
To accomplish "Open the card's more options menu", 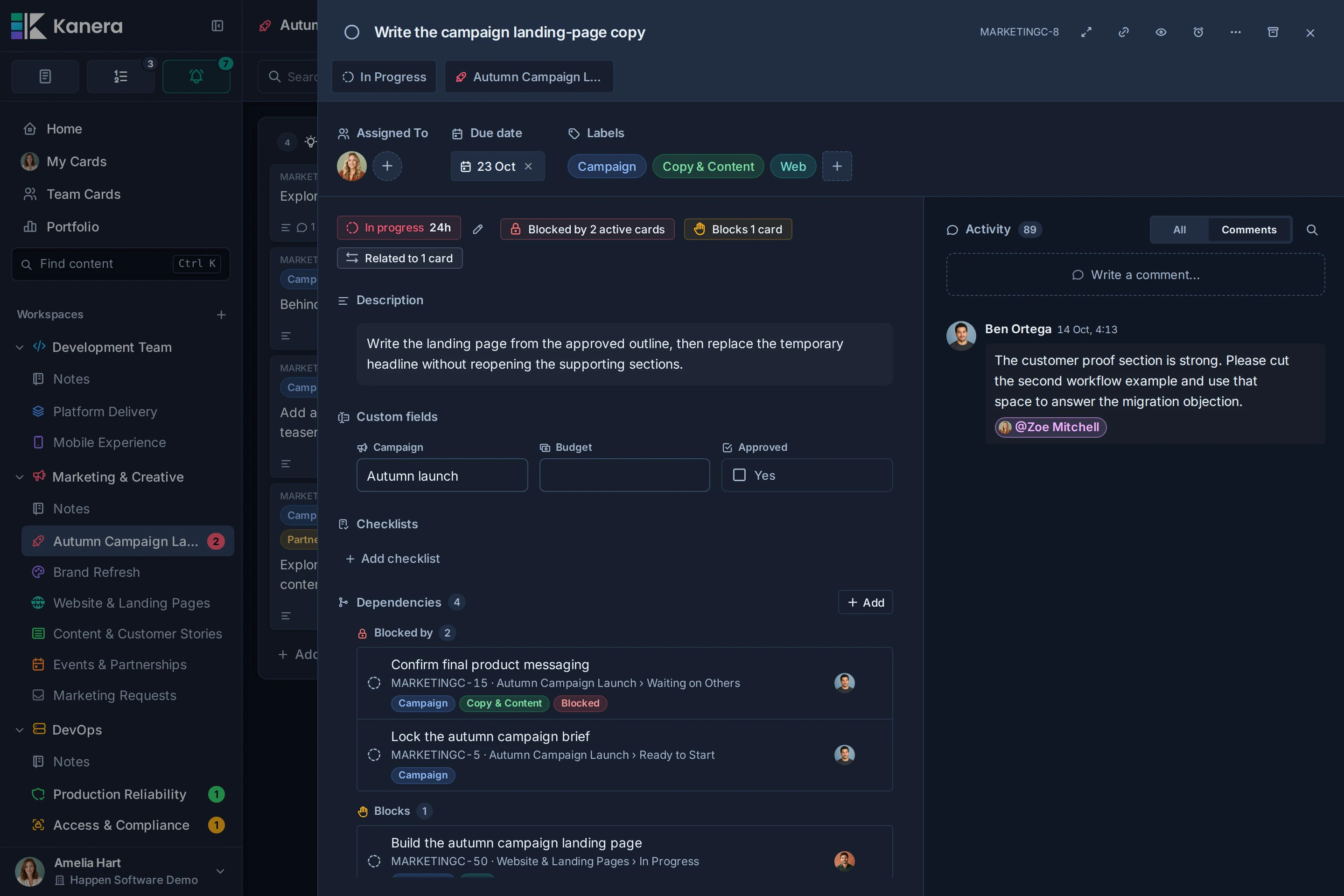I will pos(1235,32).
